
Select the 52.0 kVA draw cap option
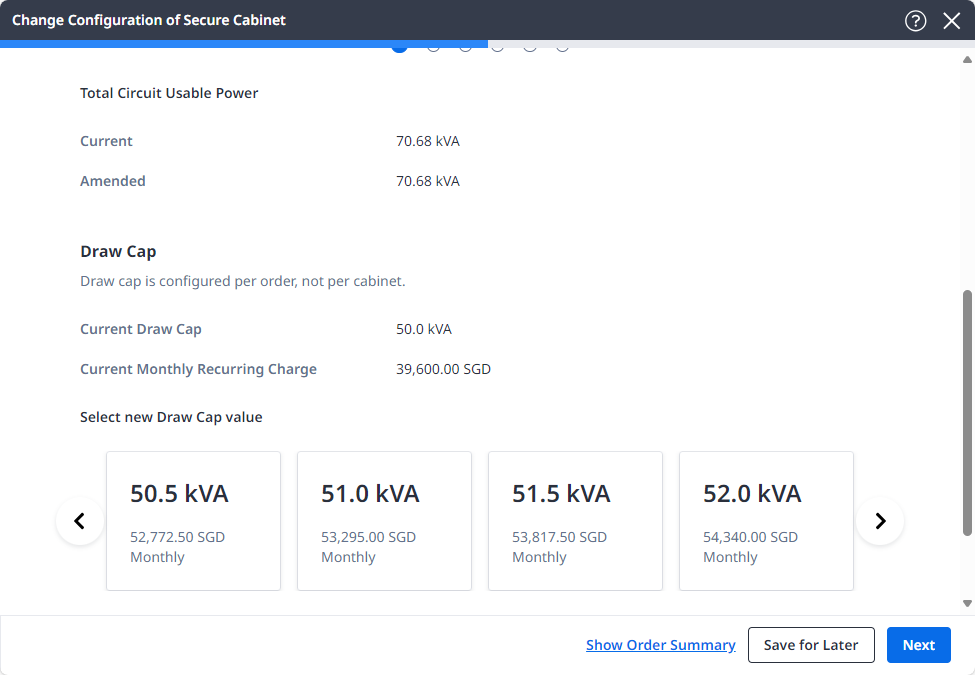point(766,521)
